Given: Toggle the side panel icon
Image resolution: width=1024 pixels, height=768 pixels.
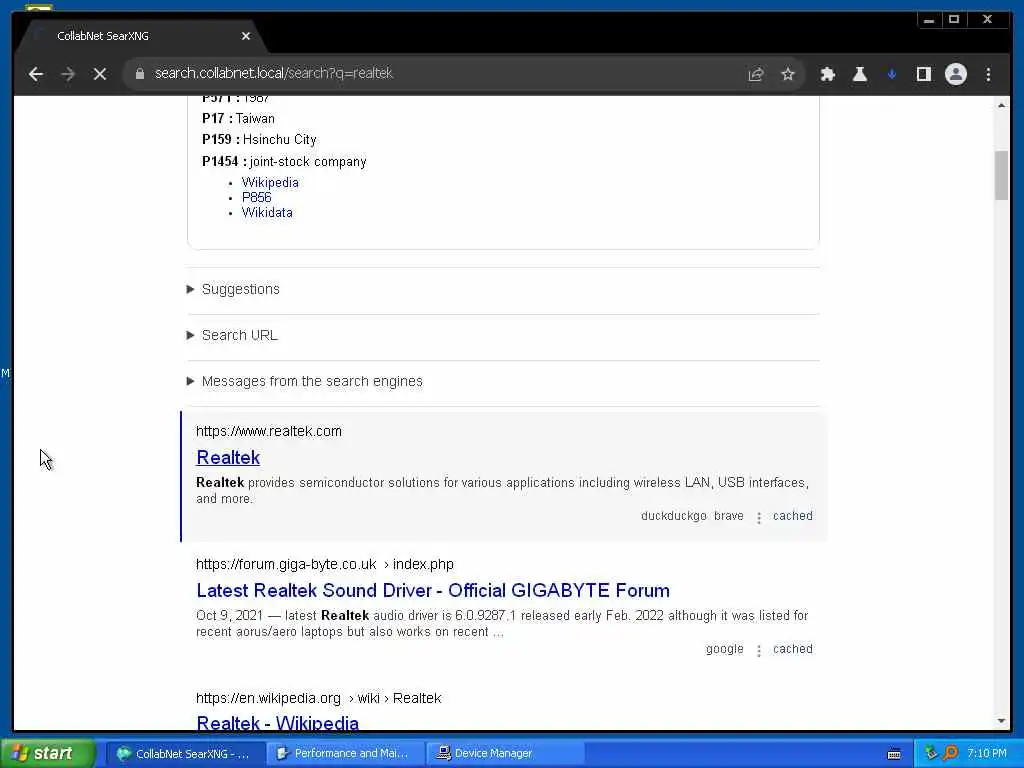Looking at the screenshot, I should click(x=923, y=74).
